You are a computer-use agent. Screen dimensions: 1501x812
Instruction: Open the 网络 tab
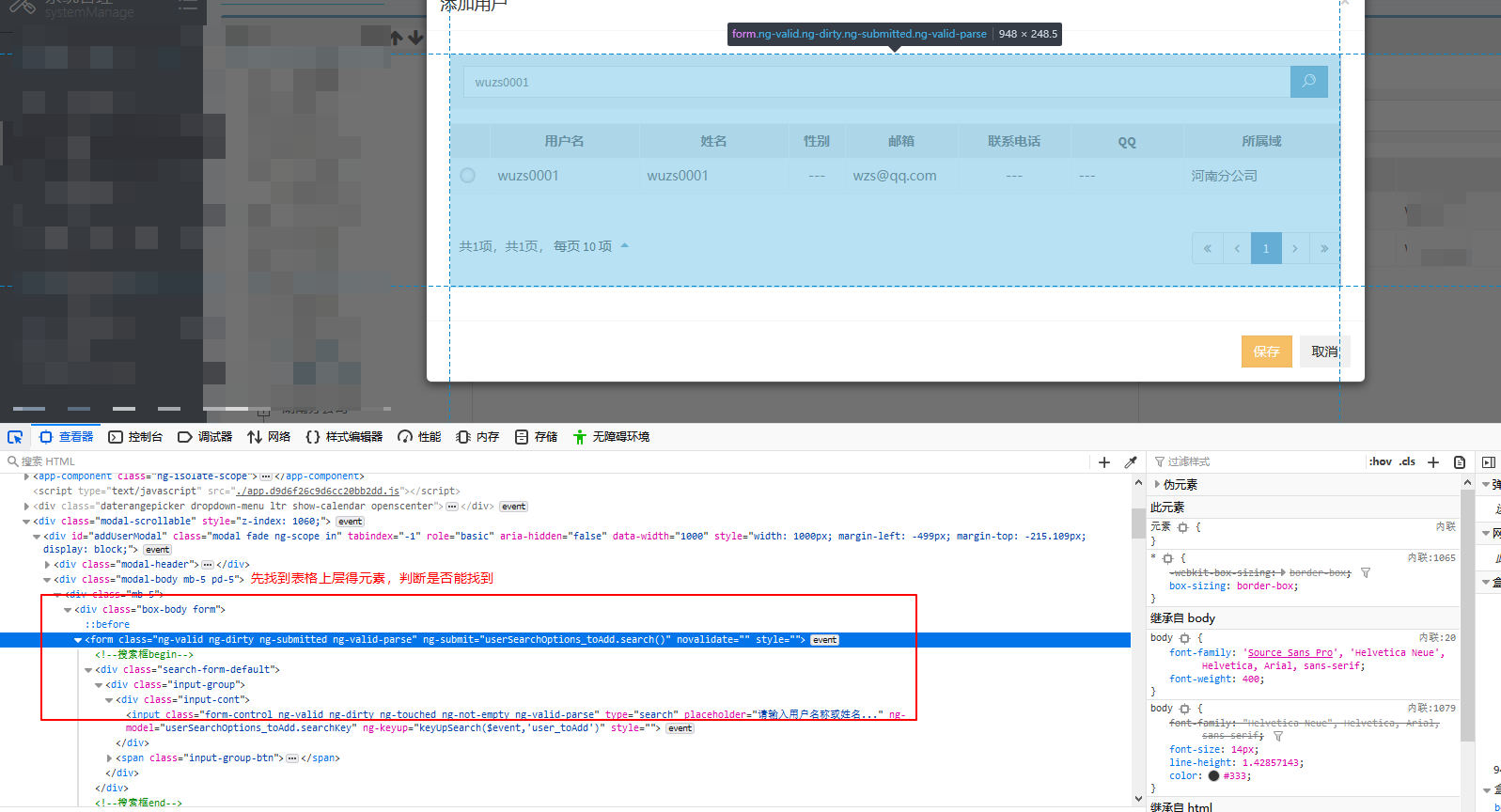269,437
